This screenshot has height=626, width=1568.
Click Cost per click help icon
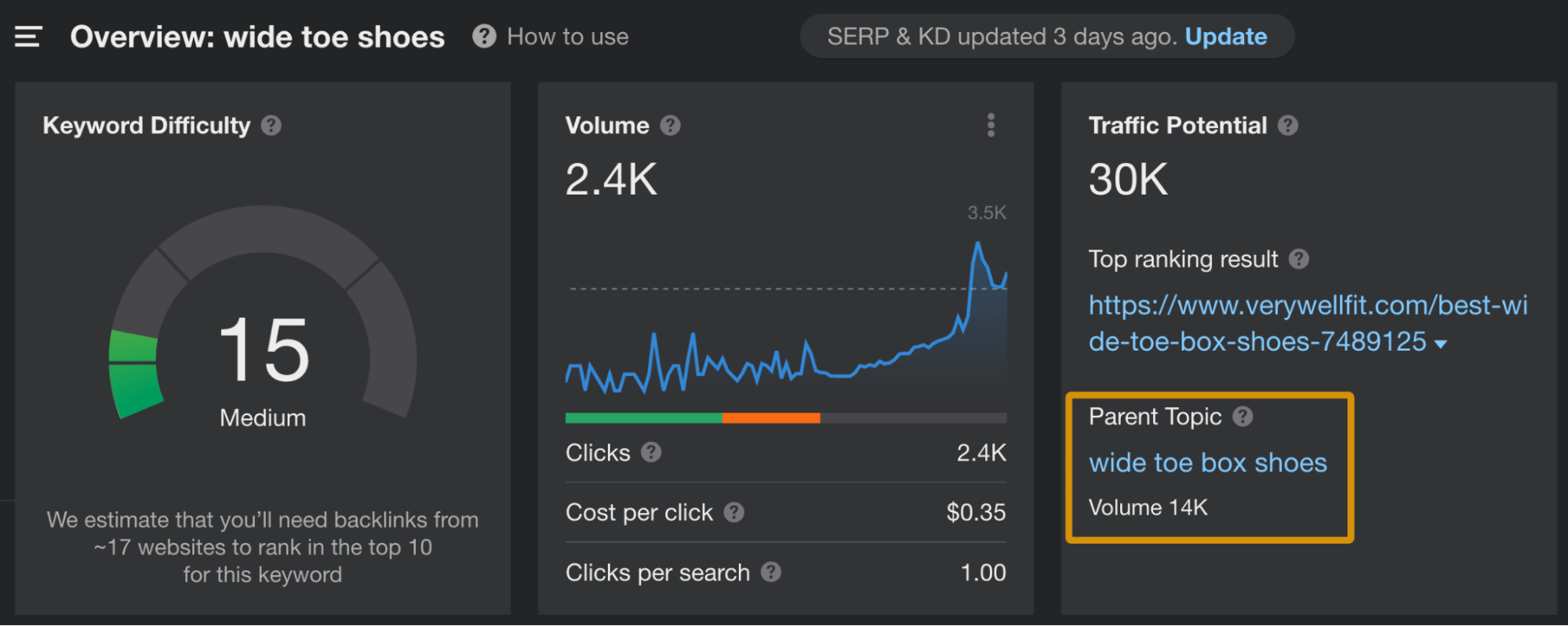click(734, 512)
